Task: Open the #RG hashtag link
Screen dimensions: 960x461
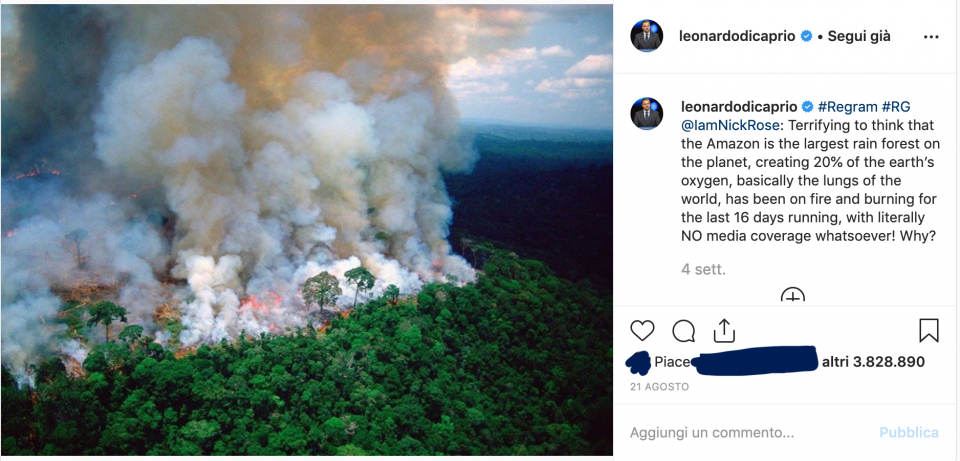Action: pos(897,107)
